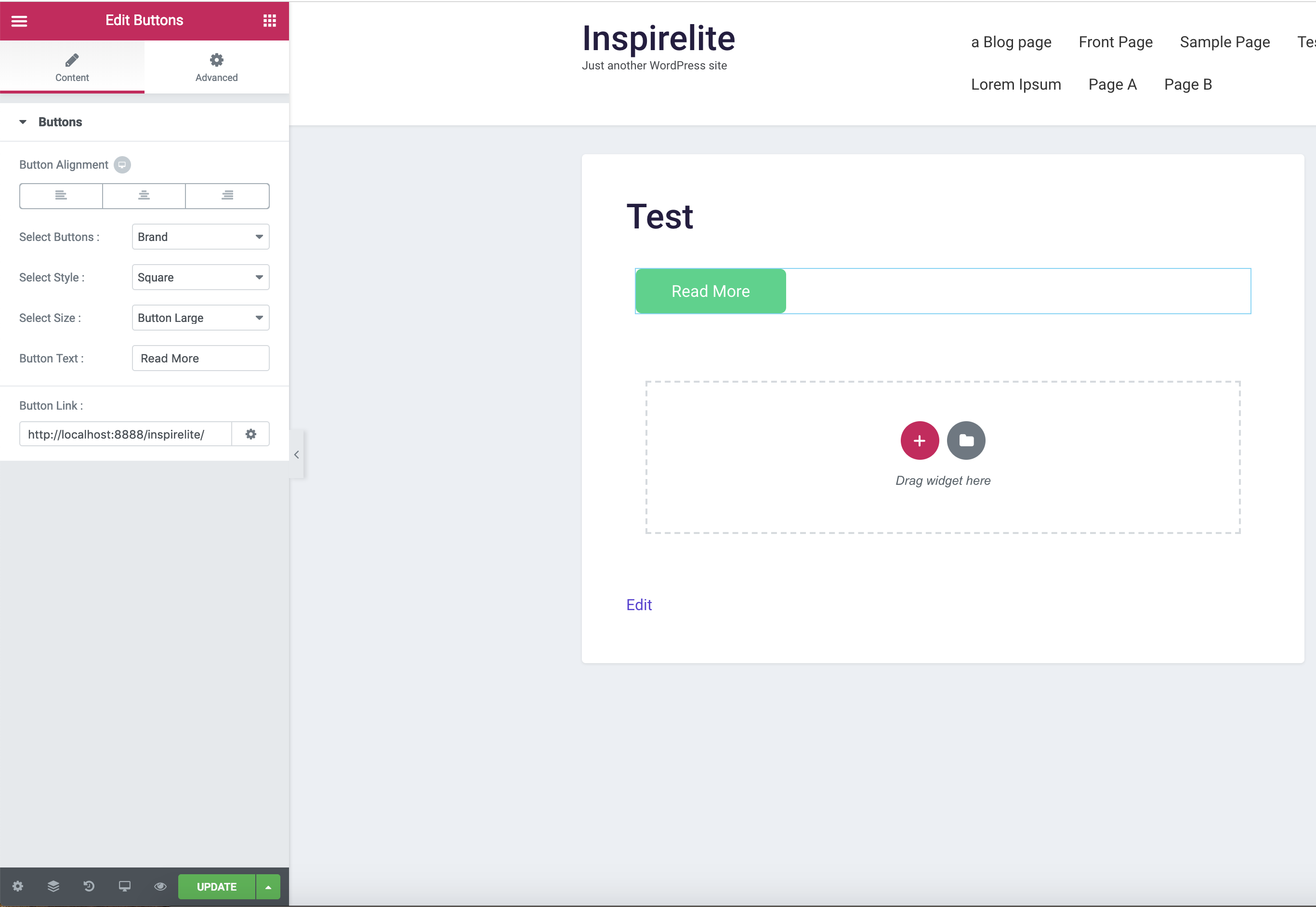Click the green UPDATE button
Screen dimensions: 1316x907
tap(216, 887)
